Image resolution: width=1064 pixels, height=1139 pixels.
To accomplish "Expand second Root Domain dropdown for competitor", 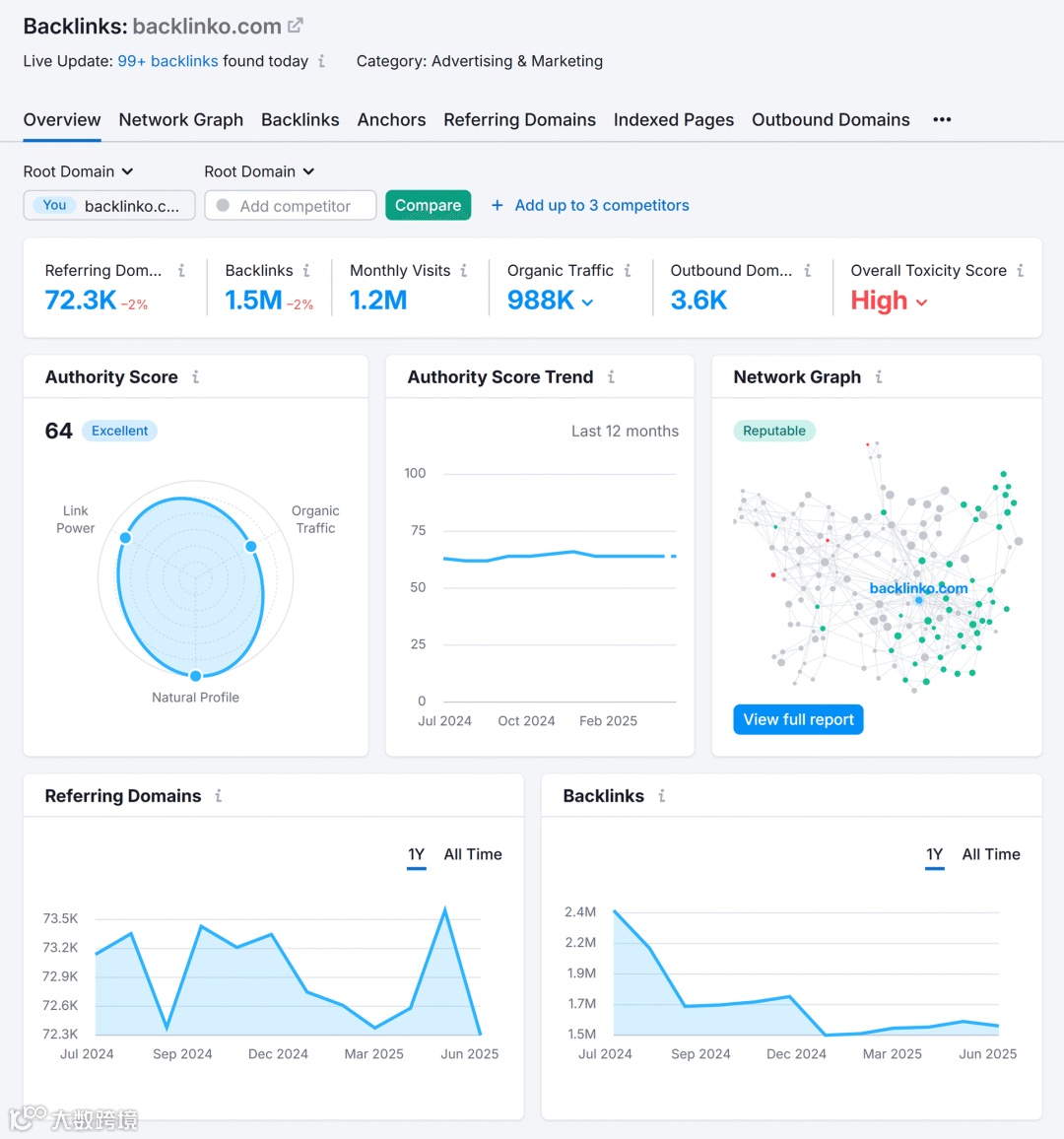I will 259,171.
